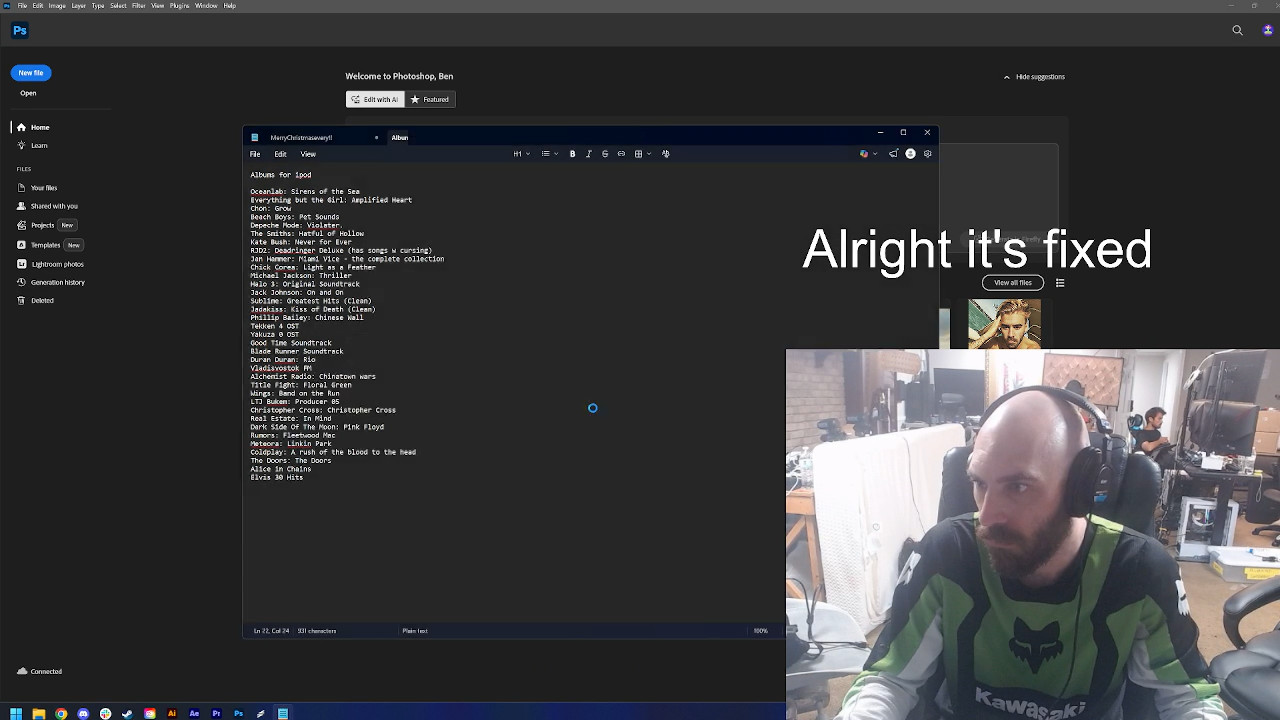
Task: Open Generation history in sidebar
Action: pyautogui.click(x=51, y=282)
